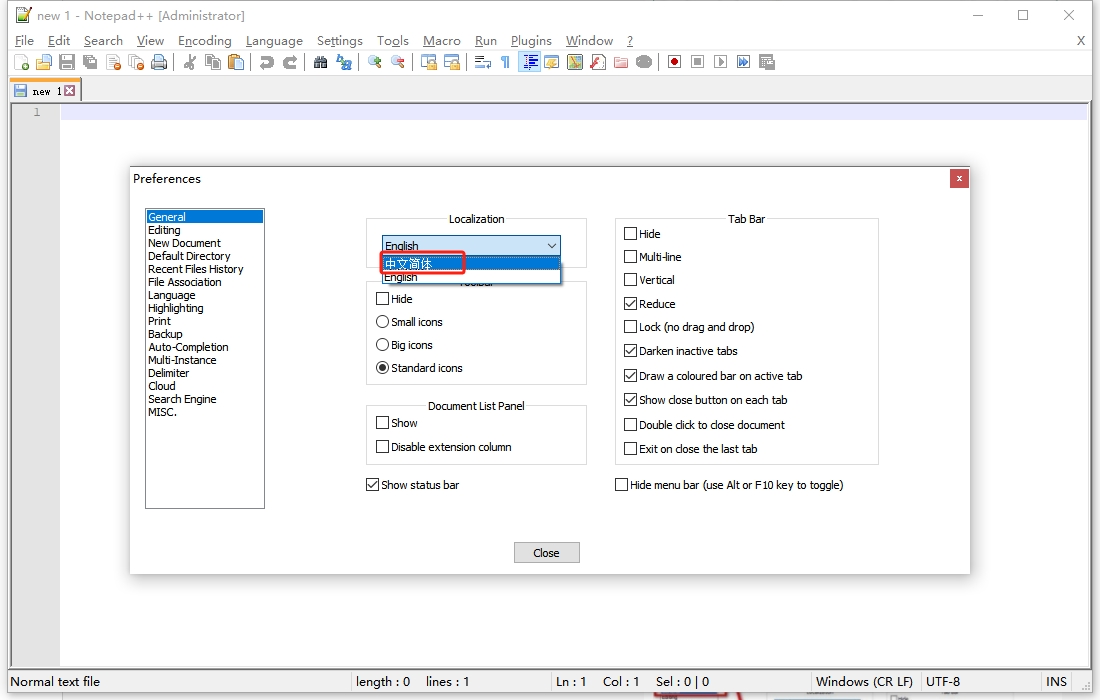The width and height of the screenshot is (1100, 700).
Task: Click the Save All toolbar icon
Action: [90, 62]
